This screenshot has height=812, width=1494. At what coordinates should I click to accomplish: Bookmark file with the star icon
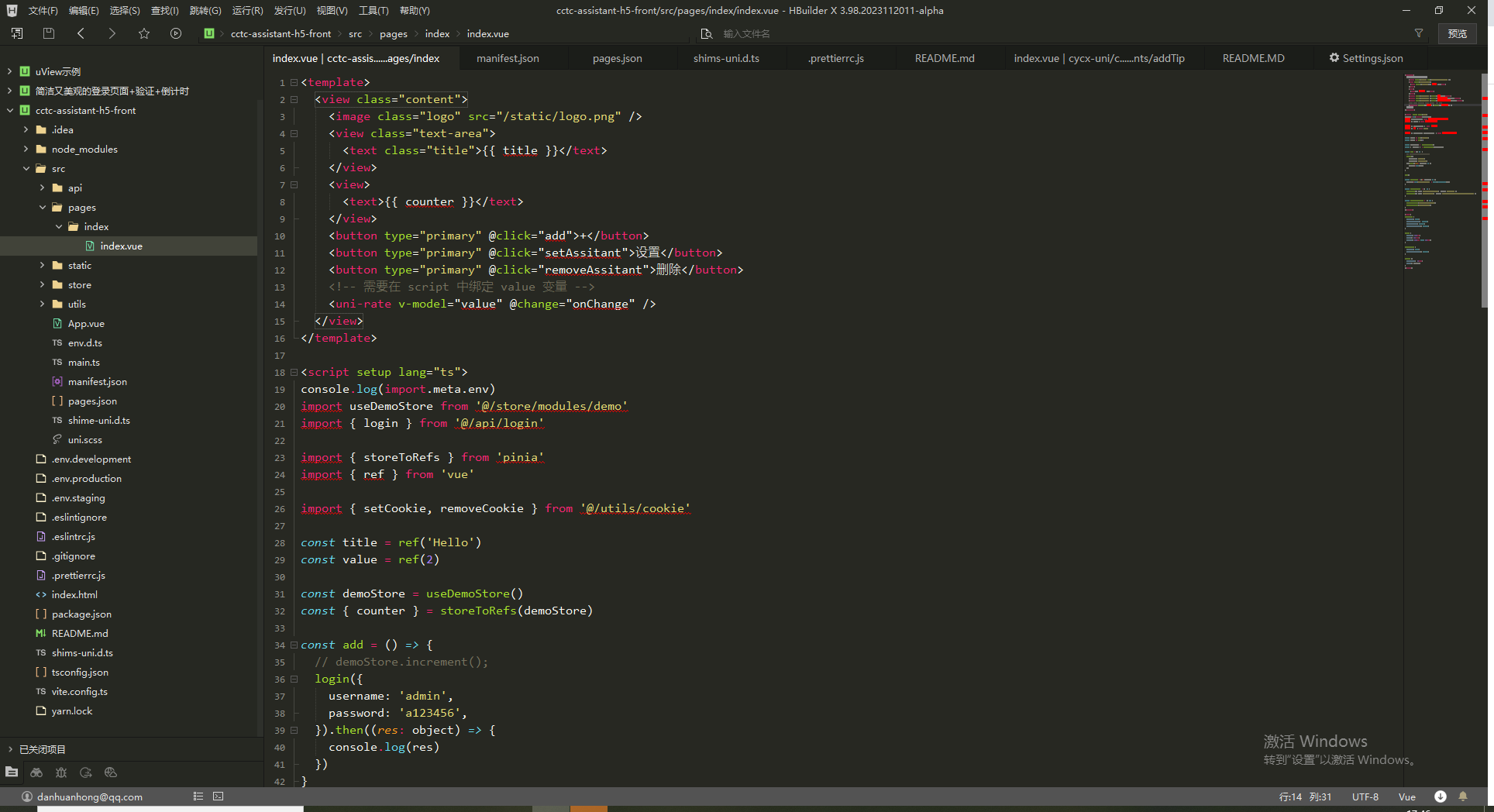(x=144, y=33)
